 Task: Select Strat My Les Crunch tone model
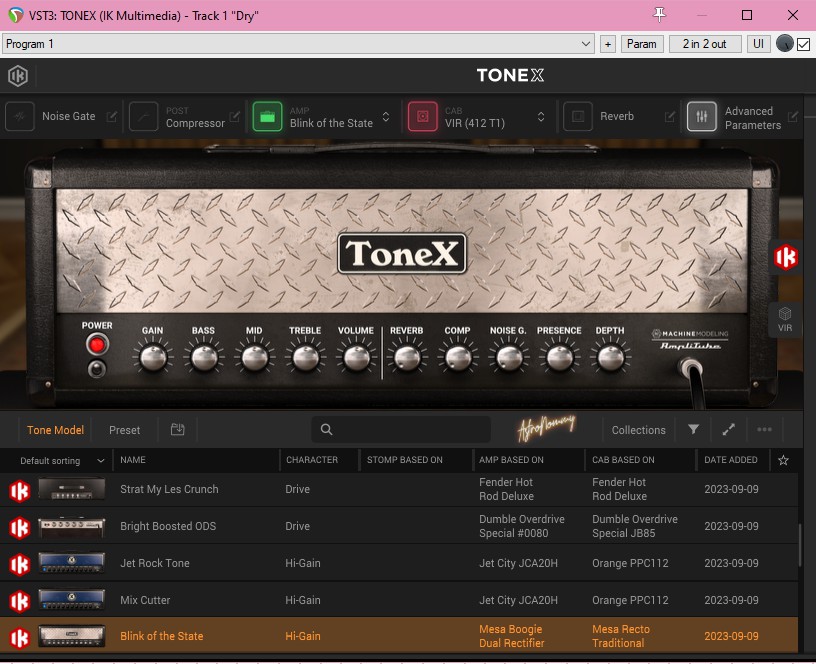(x=399, y=489)
